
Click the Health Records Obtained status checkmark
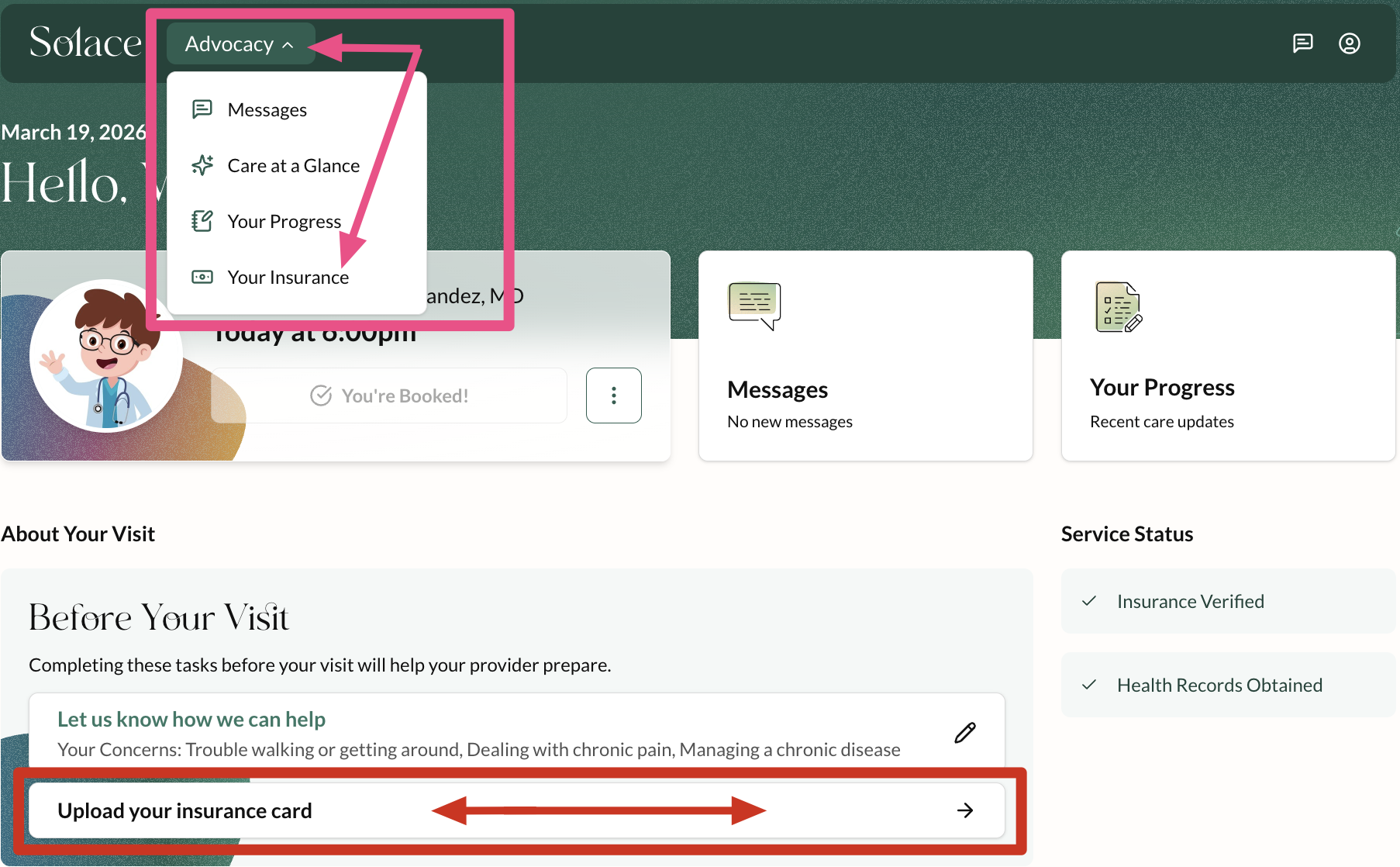(x=1089, y=685)
